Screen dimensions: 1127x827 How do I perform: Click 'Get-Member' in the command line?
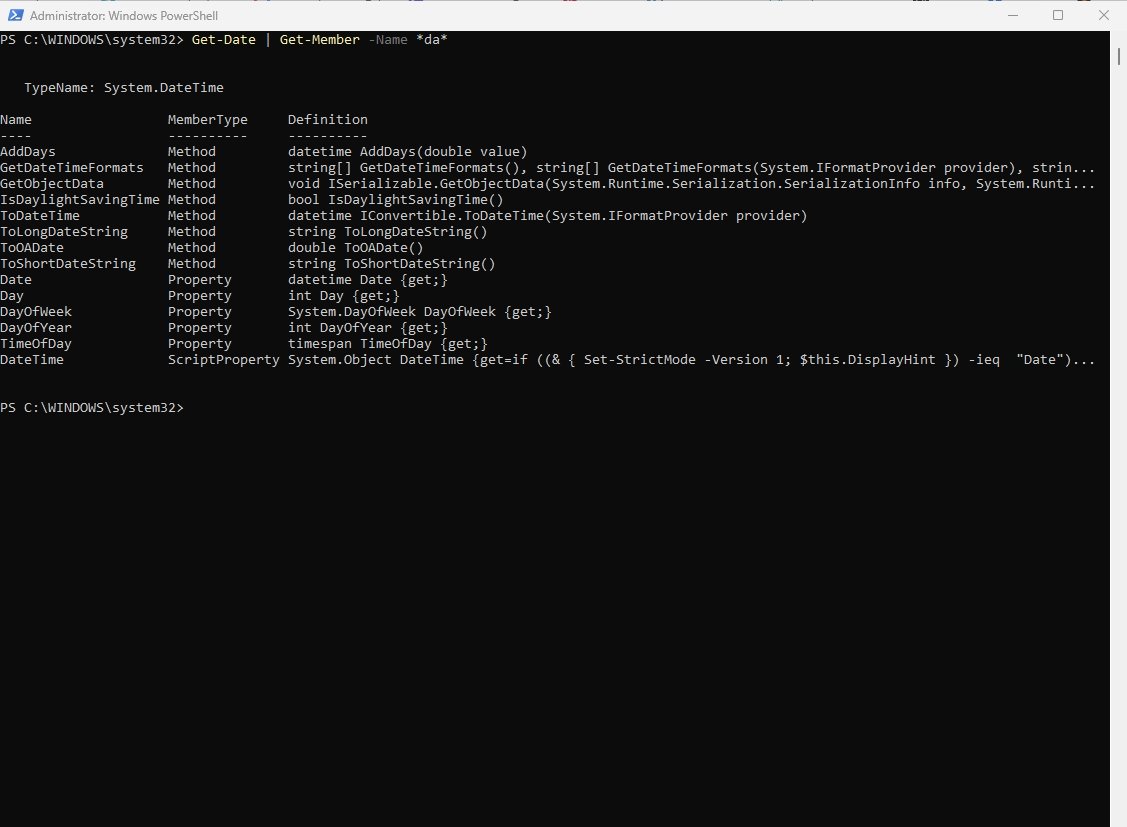(x=319, y=40)
